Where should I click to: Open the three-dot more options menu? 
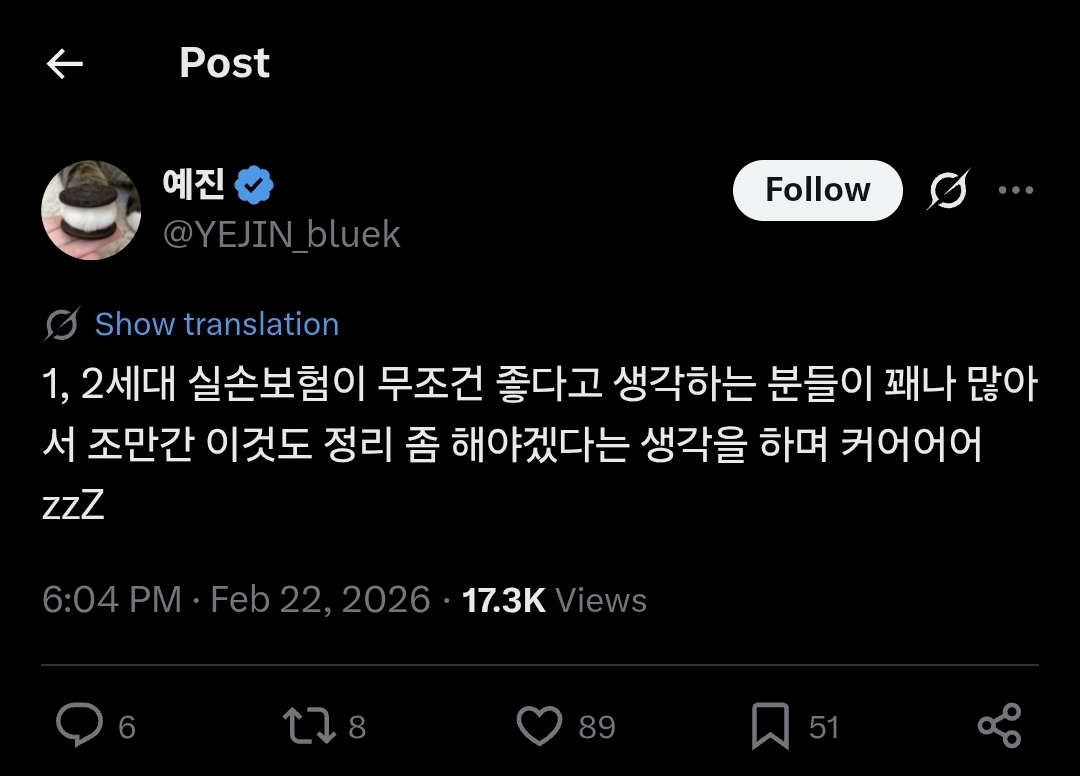(x=1016, y=190)
